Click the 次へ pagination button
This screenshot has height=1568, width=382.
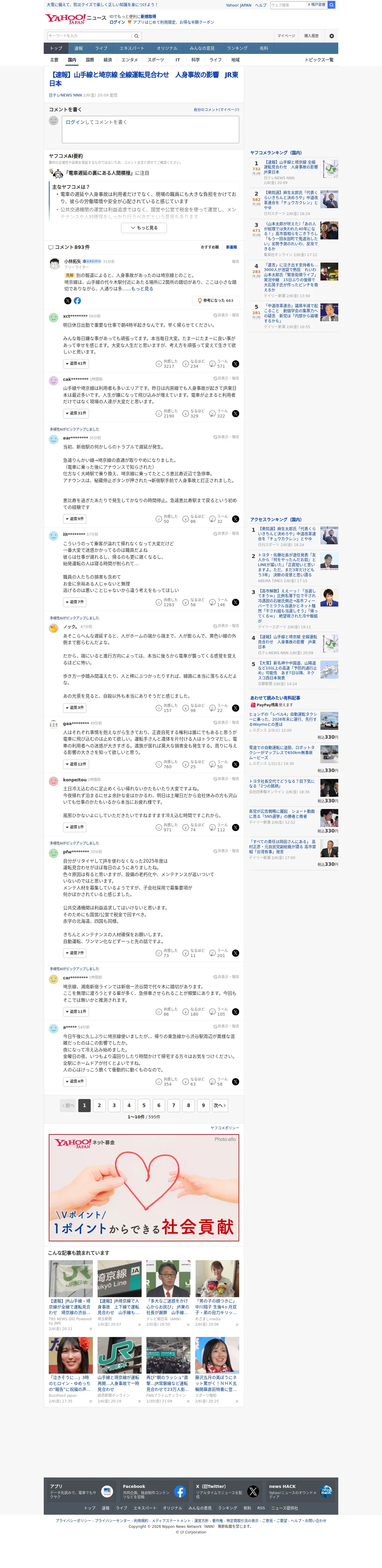(x=220, y=1105)
